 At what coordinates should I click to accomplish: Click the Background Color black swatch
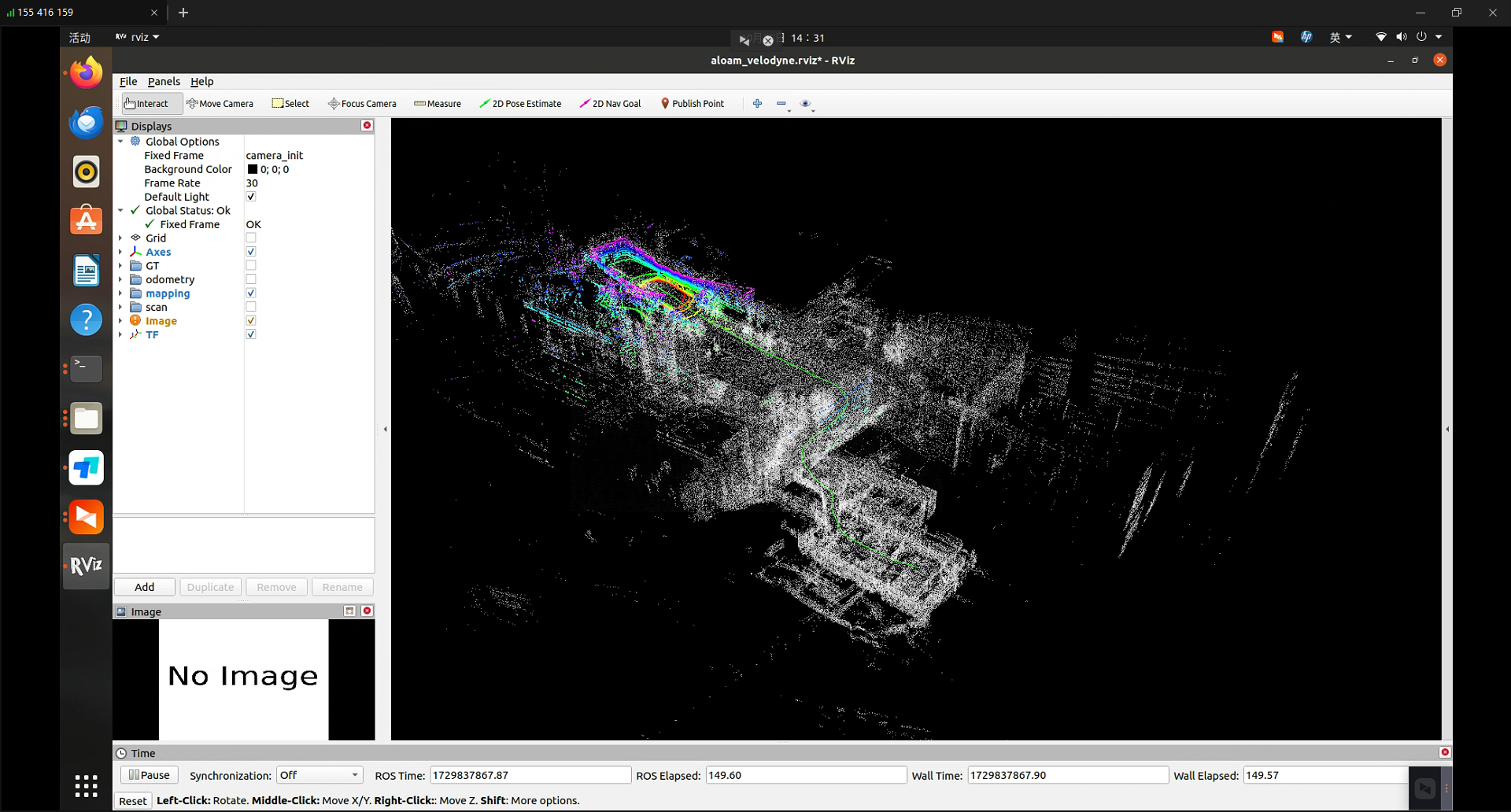[253, 170]
